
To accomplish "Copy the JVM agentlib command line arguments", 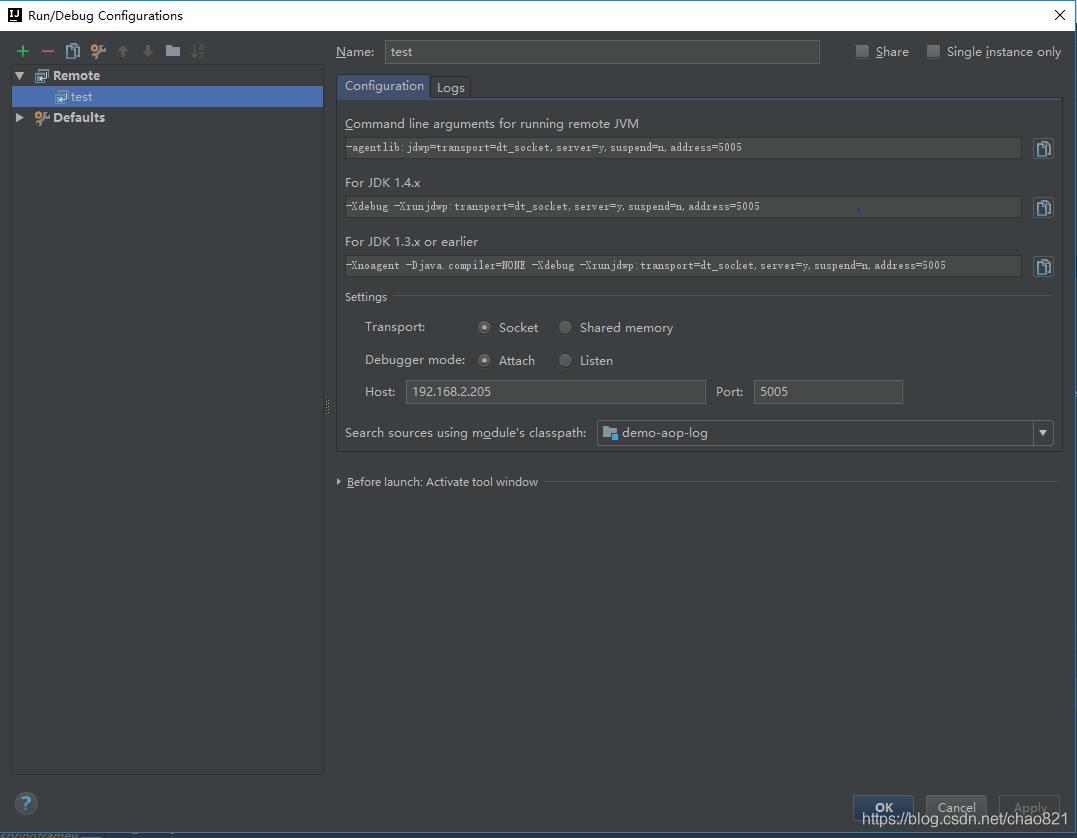I will (x=1043, y=149).
